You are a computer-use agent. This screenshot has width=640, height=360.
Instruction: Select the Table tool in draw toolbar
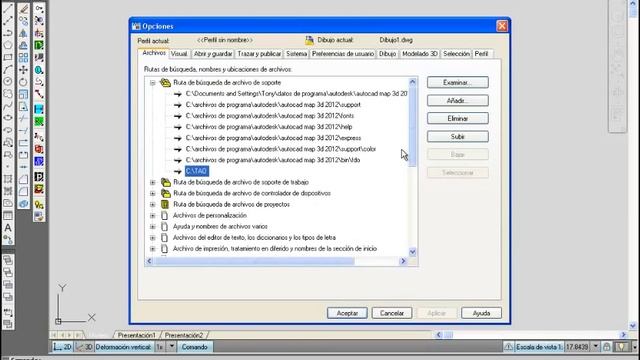point(8,216)
